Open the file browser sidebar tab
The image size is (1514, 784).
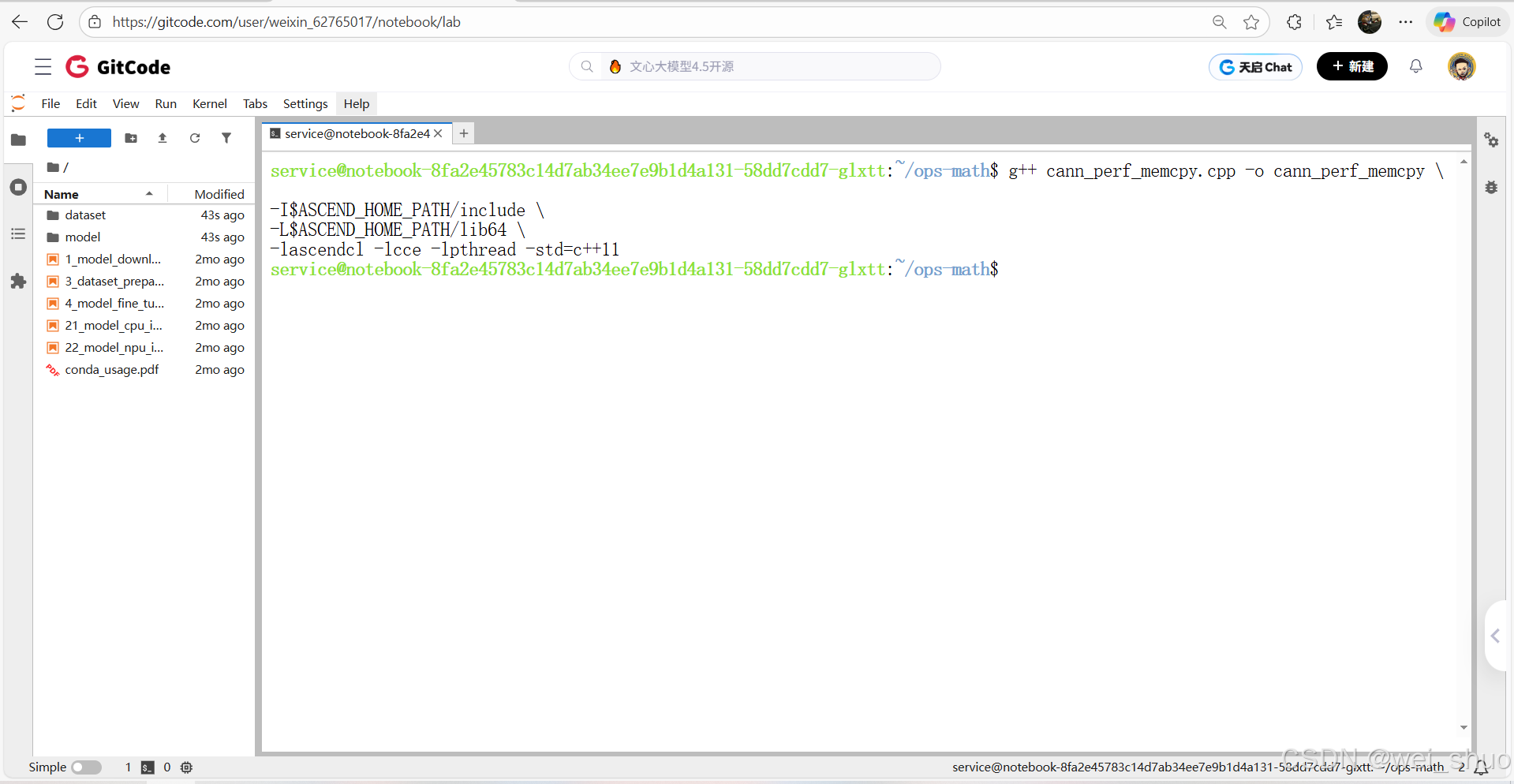point(18,140)
